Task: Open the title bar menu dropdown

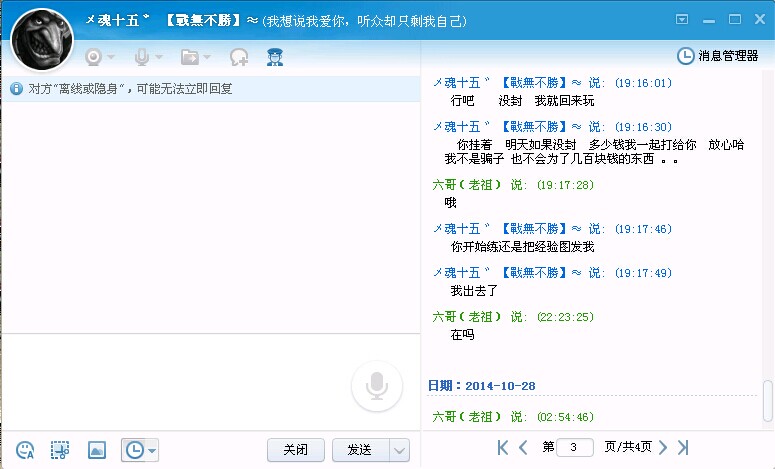Action: [x=683, y=19]
